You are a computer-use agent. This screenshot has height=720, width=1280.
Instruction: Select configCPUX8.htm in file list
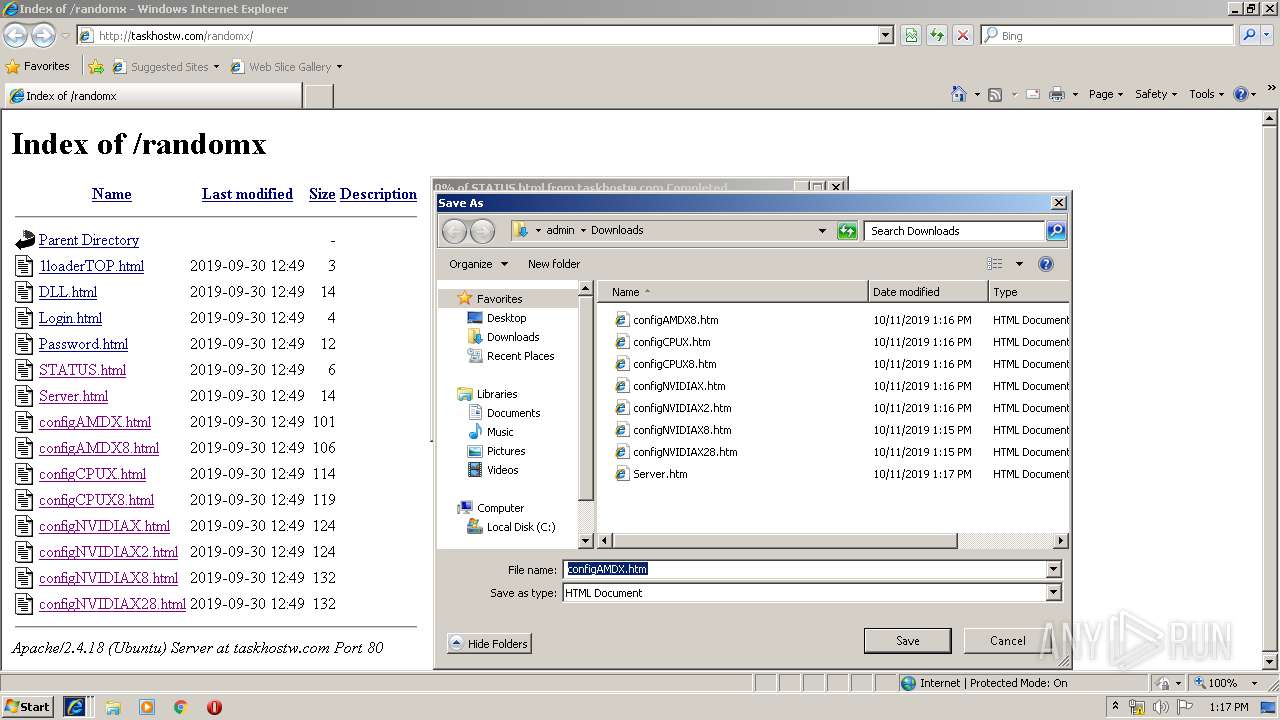click(x=674, y=364)
